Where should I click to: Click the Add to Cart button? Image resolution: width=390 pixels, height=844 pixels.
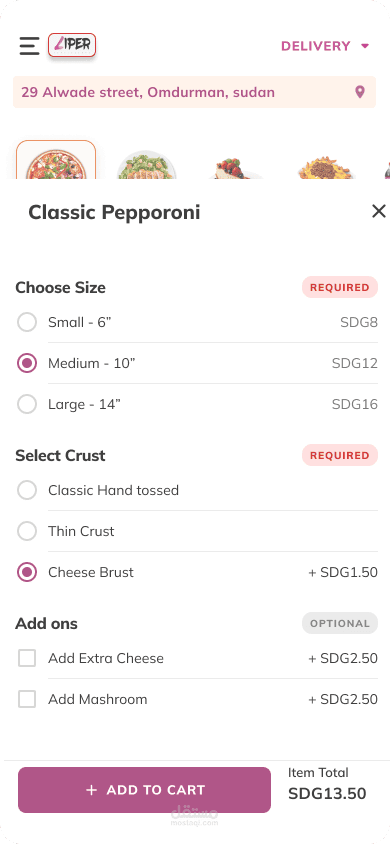click(x=144, y=790)
